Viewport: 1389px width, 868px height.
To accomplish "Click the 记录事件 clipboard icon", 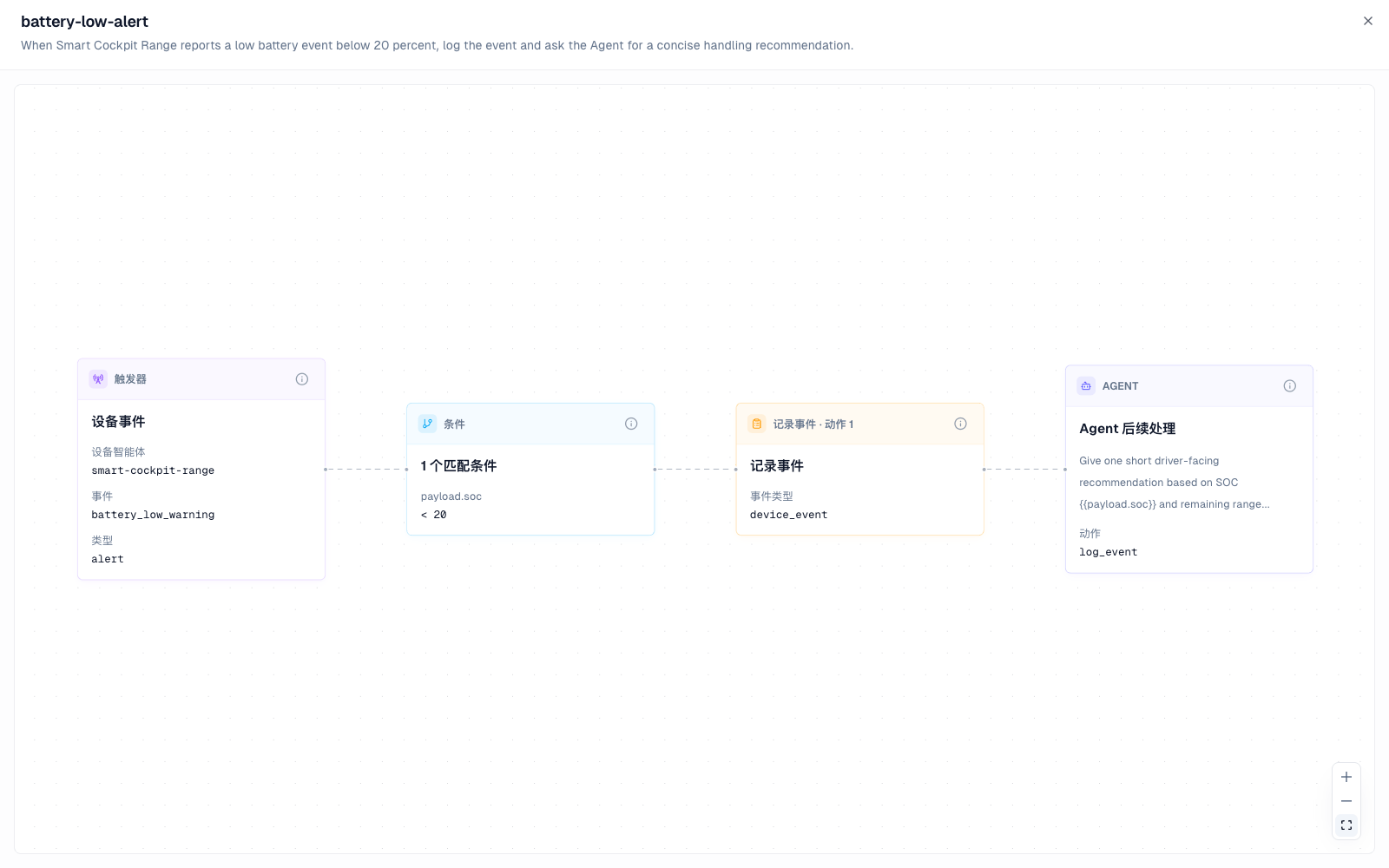I will click(x=757, y=424).
